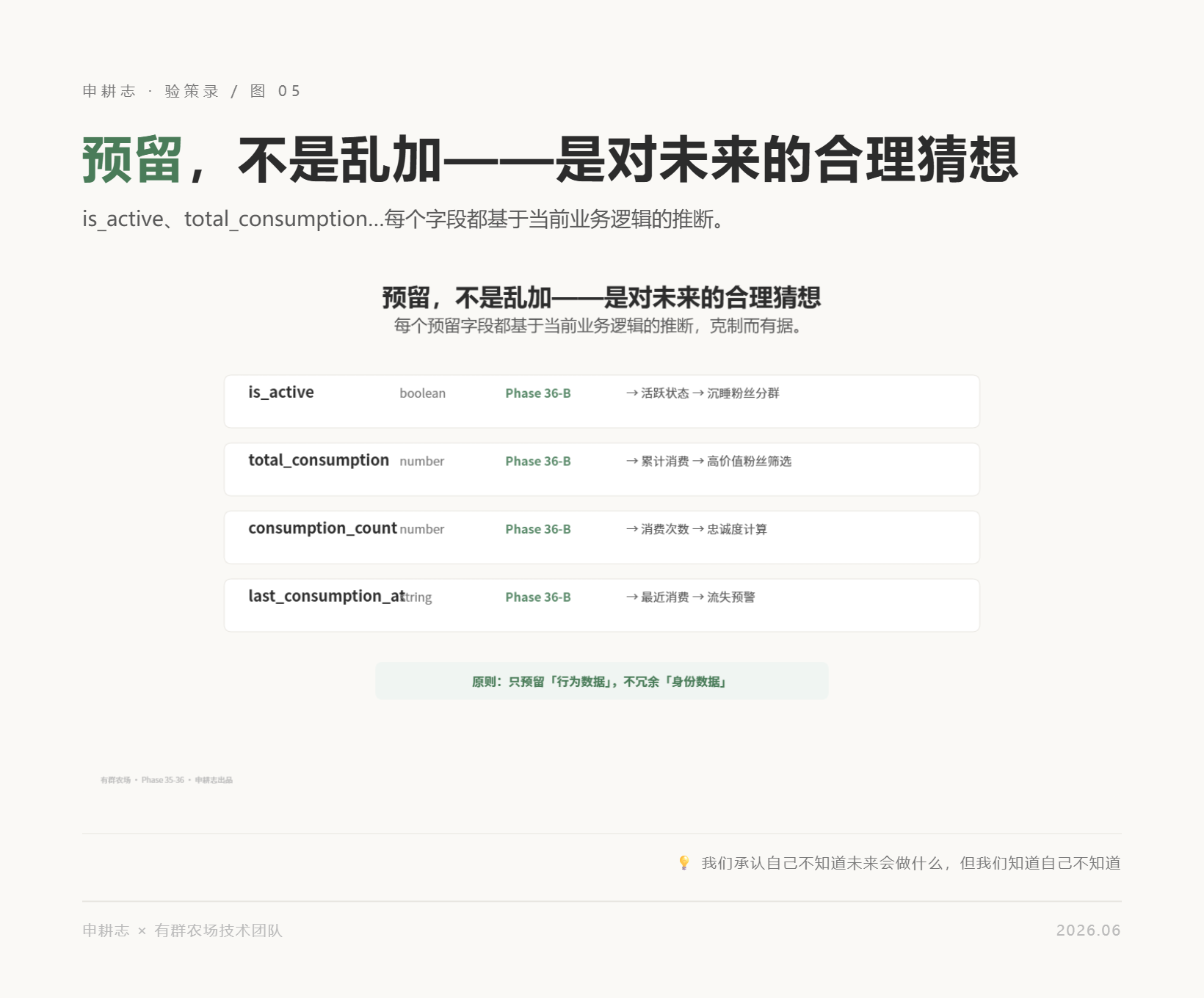Click the inner figure heading 预留，不是乱加
The height and width of the screenshot is (998, 1204).
pyautogui.click(x=602, y=297)
